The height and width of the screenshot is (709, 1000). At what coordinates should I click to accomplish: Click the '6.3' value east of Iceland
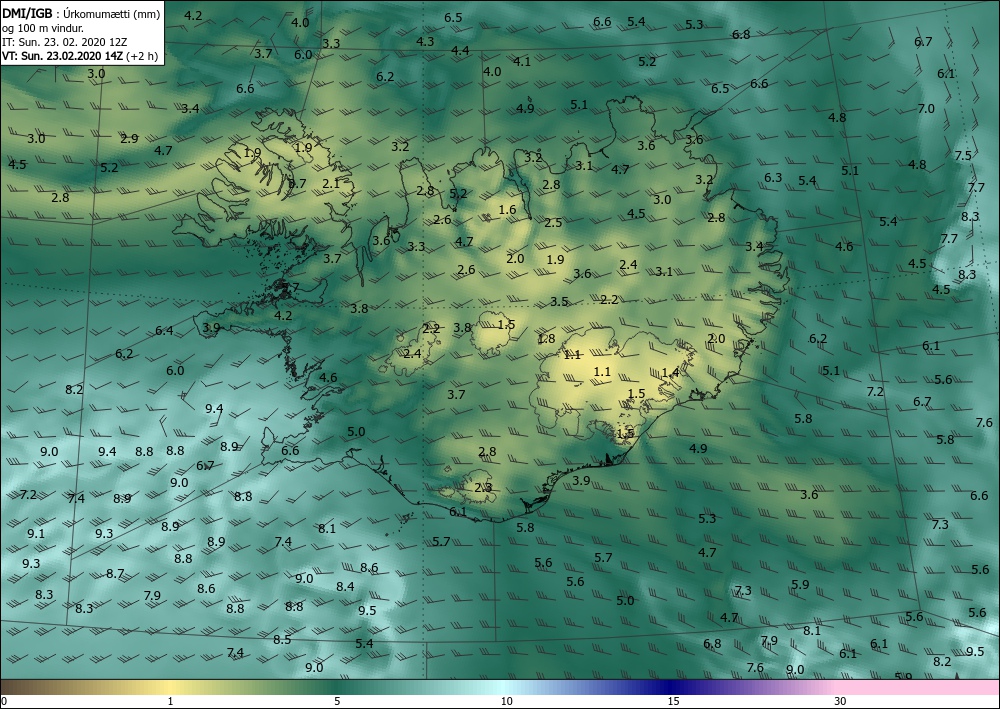pyautogui.click(x=773, y=178)
